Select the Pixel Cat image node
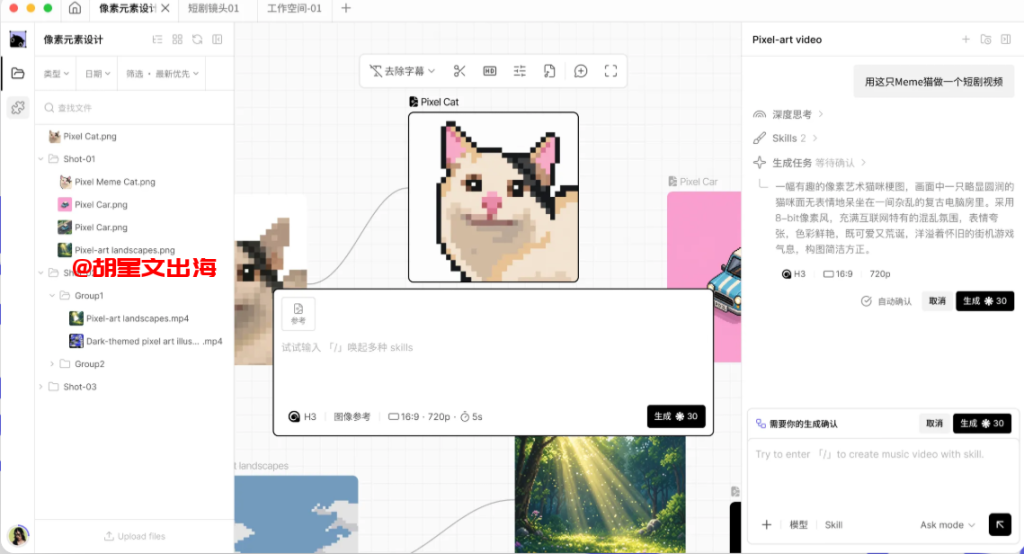Viewport: 1024px width, 554px height. click(493, 197)
